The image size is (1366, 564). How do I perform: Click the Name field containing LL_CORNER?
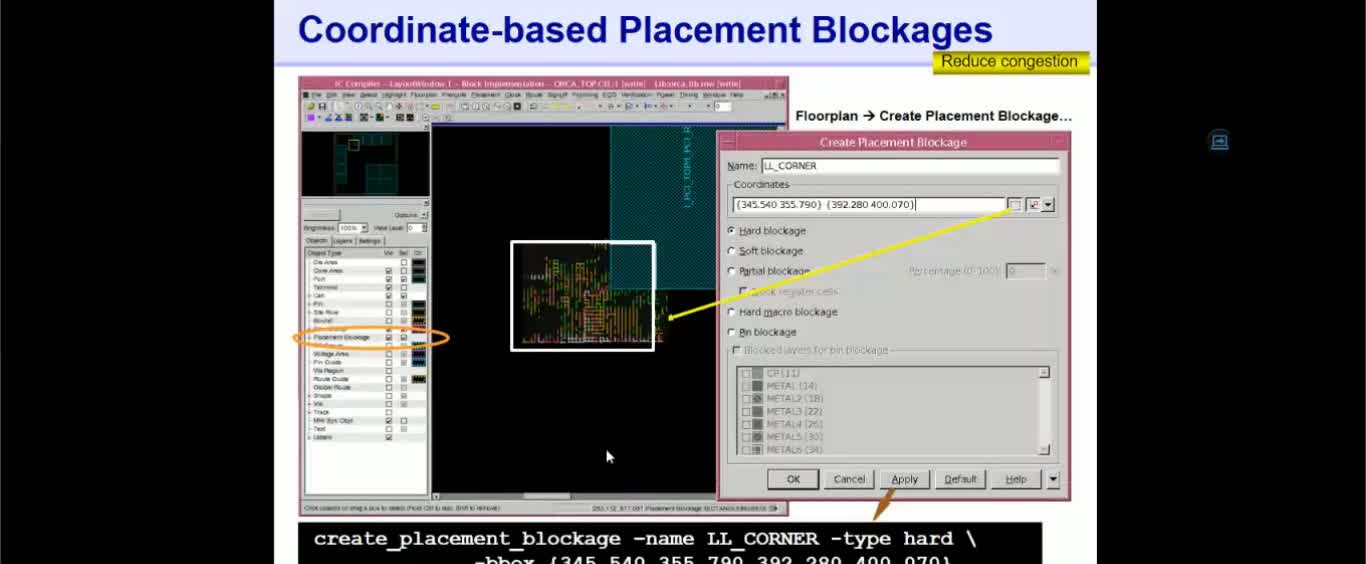point(910,166)
